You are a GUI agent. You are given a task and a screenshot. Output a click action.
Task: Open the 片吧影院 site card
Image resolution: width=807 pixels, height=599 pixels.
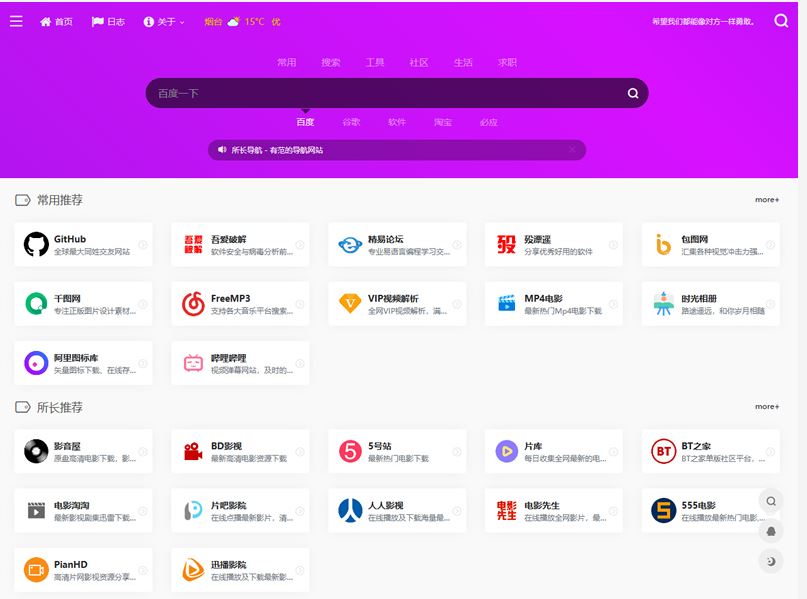coord(240,510)
